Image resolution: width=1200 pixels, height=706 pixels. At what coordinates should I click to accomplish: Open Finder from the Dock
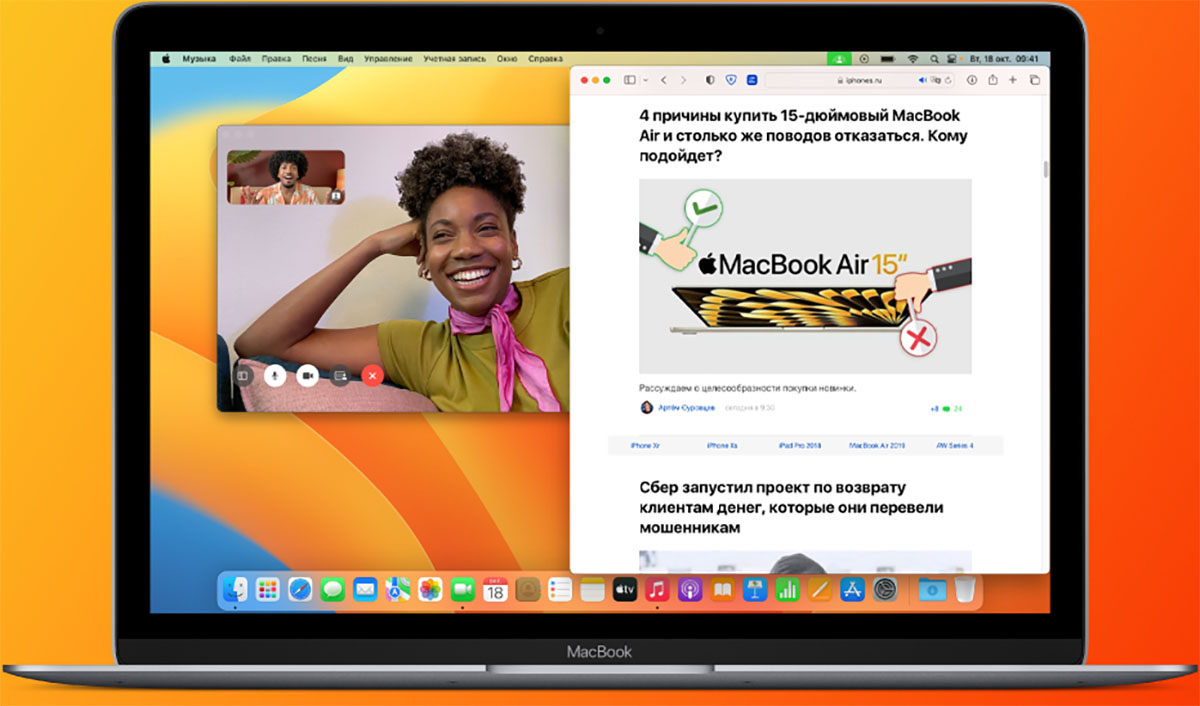click(235, 589)
